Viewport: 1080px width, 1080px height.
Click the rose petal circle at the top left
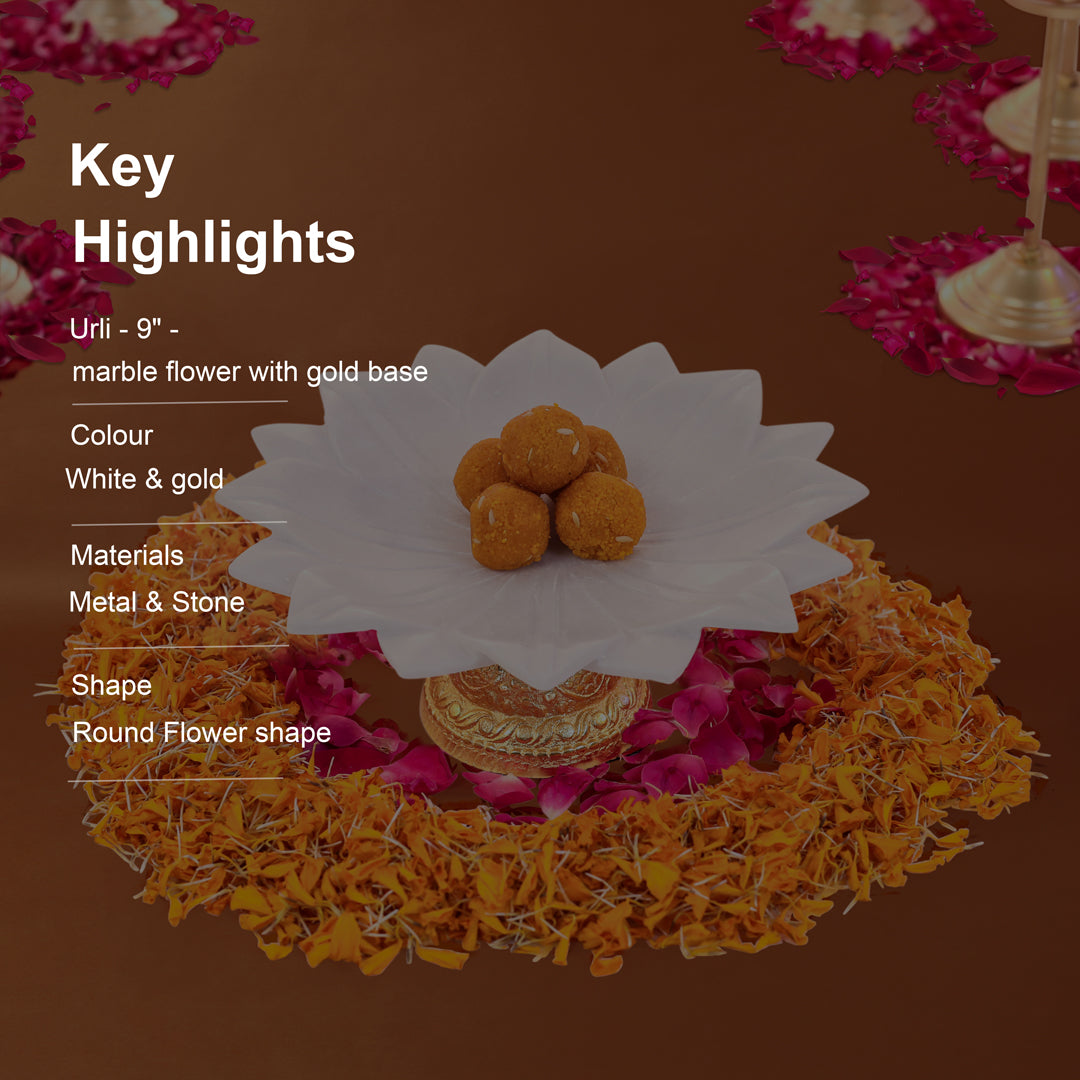pyautogui.click(x=124, y=38)
